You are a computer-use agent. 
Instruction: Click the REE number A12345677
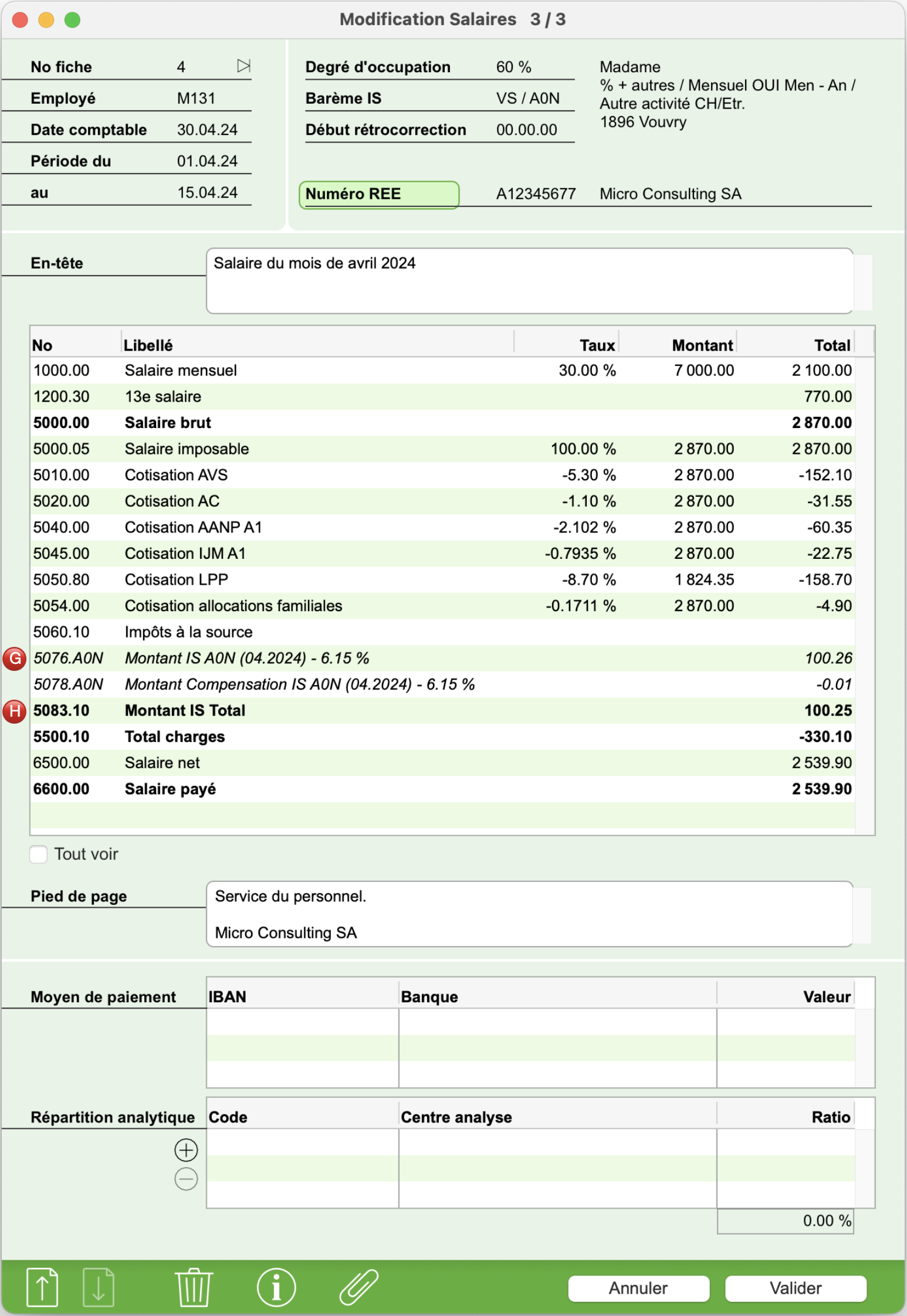tap(536, 194)
